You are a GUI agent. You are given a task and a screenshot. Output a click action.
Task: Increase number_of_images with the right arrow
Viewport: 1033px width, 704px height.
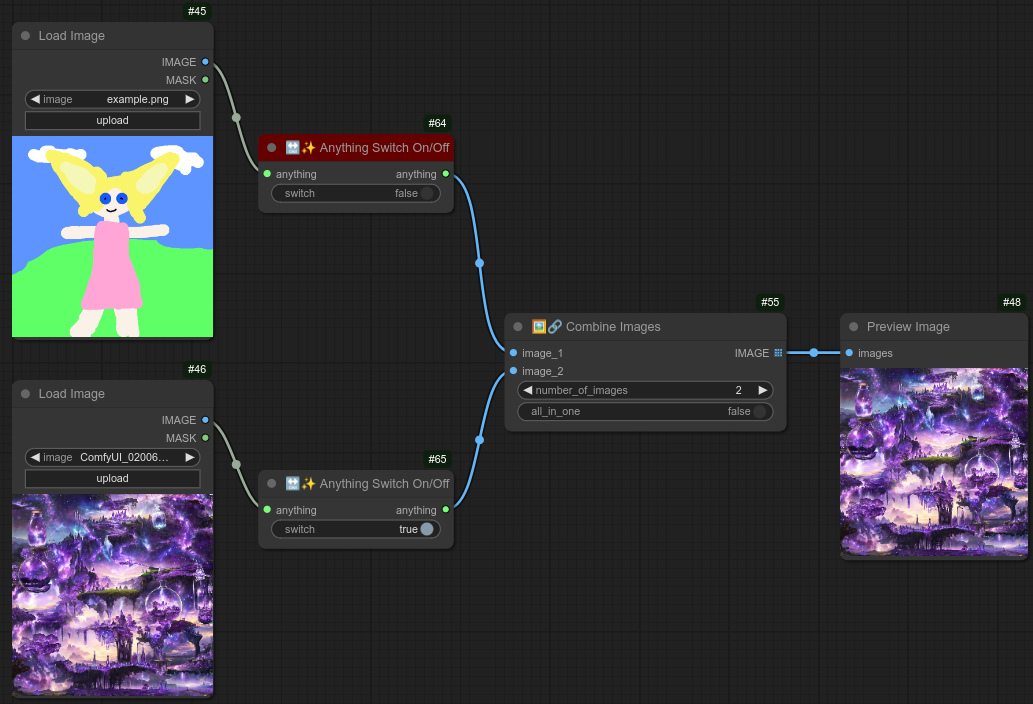pyautogui.click(x=762, y=390)
